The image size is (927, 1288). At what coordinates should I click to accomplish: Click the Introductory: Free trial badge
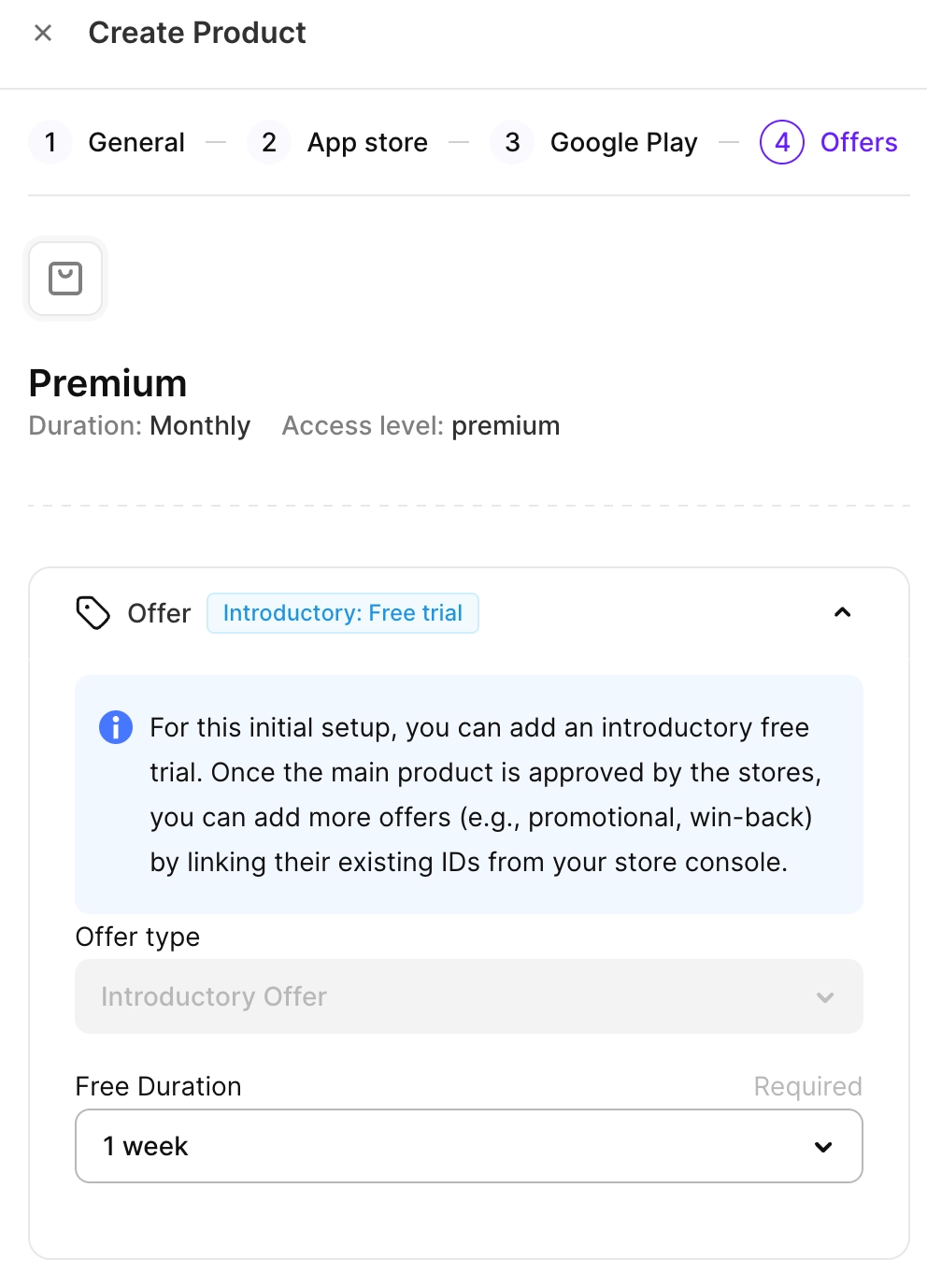tap(342, 613)
